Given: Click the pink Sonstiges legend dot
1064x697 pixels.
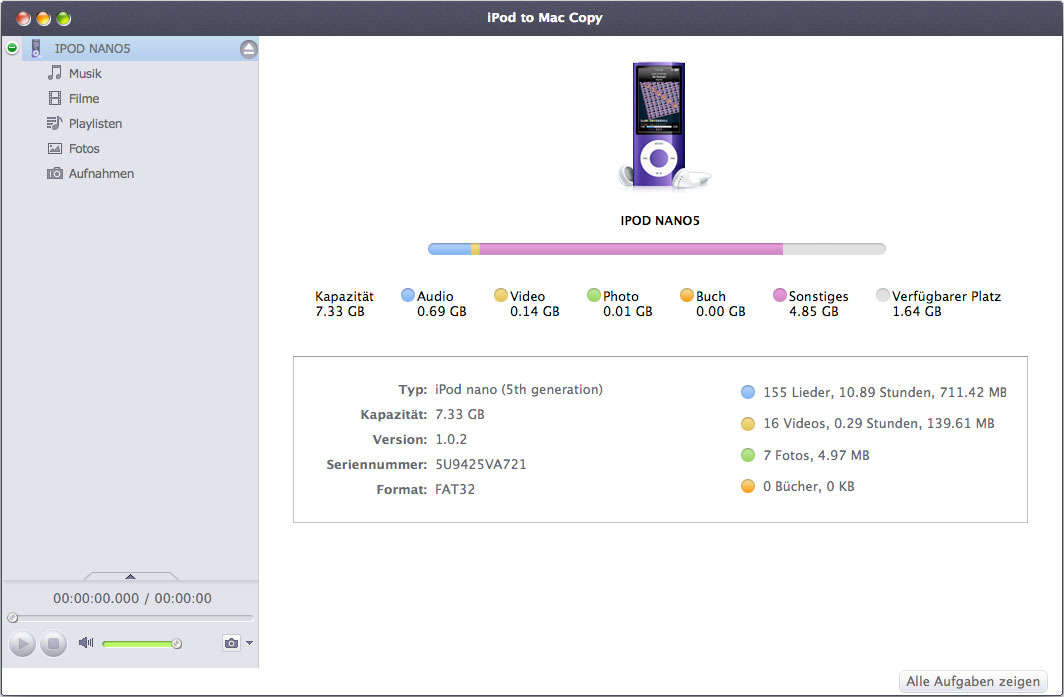Looking at the screenshot, I should coord(780,295).
